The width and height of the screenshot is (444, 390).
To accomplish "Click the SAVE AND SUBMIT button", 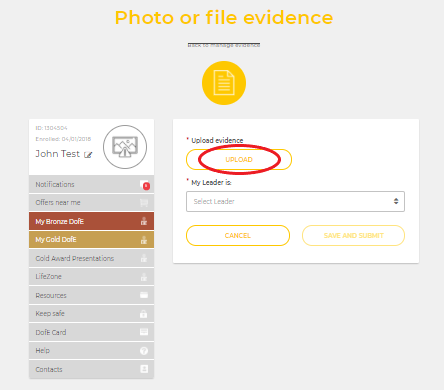I will [x=353, y=235].
